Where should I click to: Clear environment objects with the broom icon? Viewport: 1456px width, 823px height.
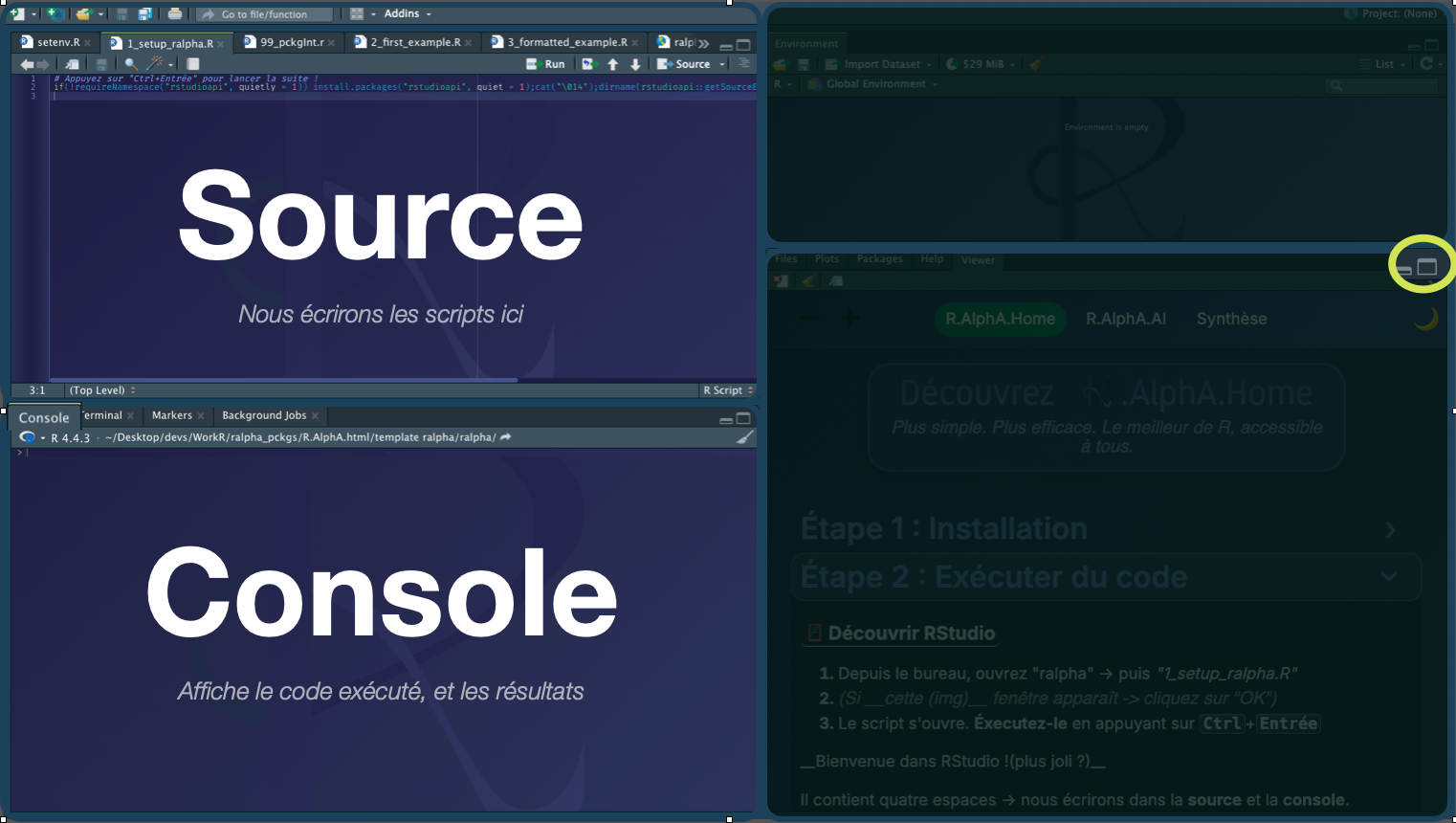[1035, 63]
